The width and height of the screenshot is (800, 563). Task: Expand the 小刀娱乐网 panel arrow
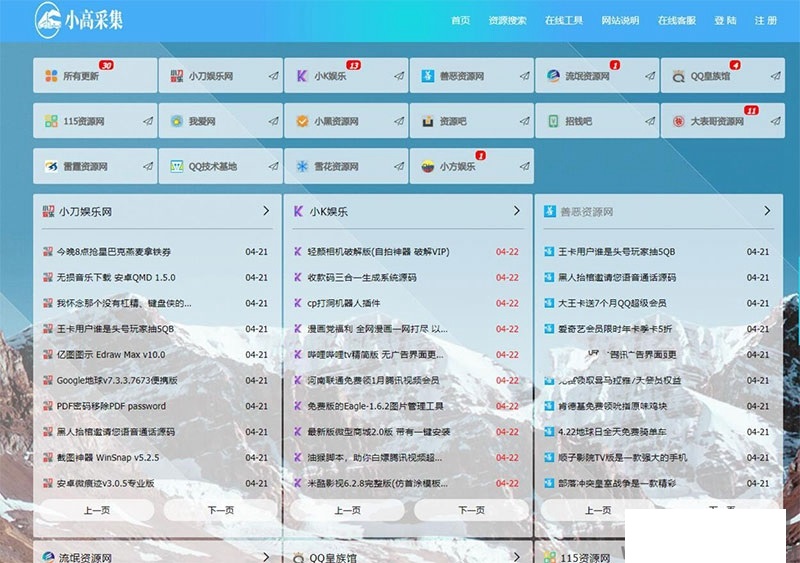click(x=266, y=211)
